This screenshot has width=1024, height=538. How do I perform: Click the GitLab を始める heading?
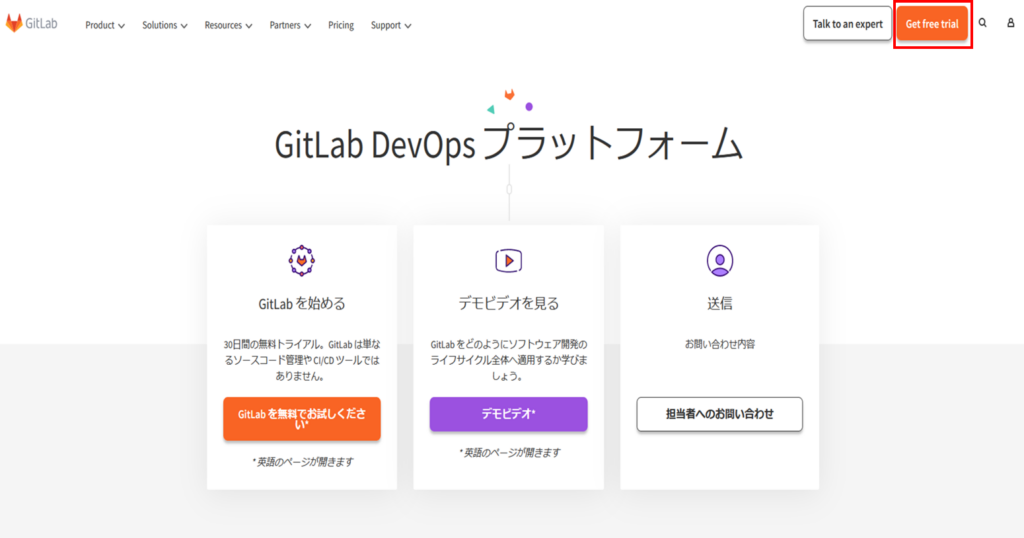coord(302,304)
